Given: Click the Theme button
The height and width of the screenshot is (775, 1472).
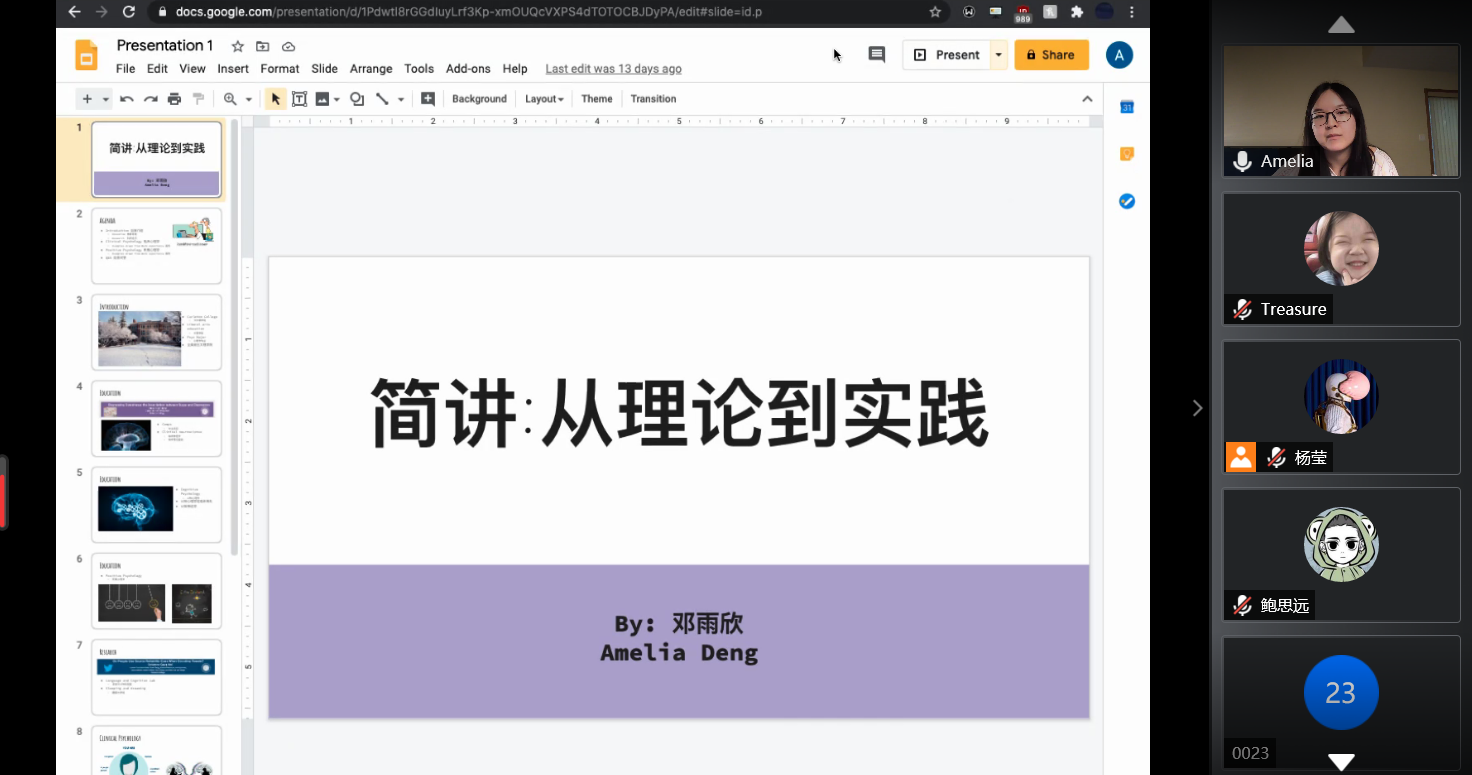Looking at the screenshot, I should point(597,99).
